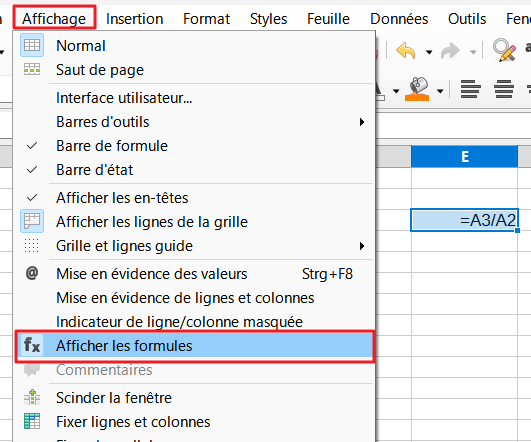Click the Undo arrow icon

(x=406, y=51)
